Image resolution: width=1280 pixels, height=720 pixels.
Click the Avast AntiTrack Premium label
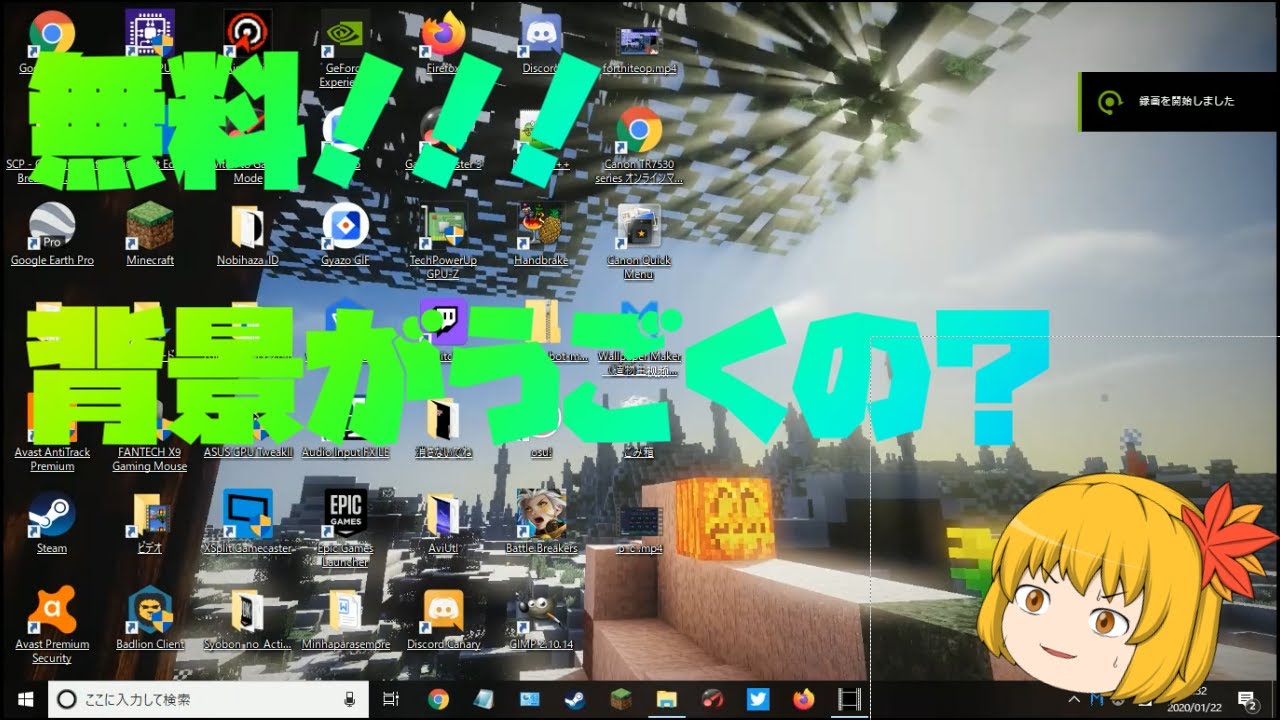pos(52,459)
